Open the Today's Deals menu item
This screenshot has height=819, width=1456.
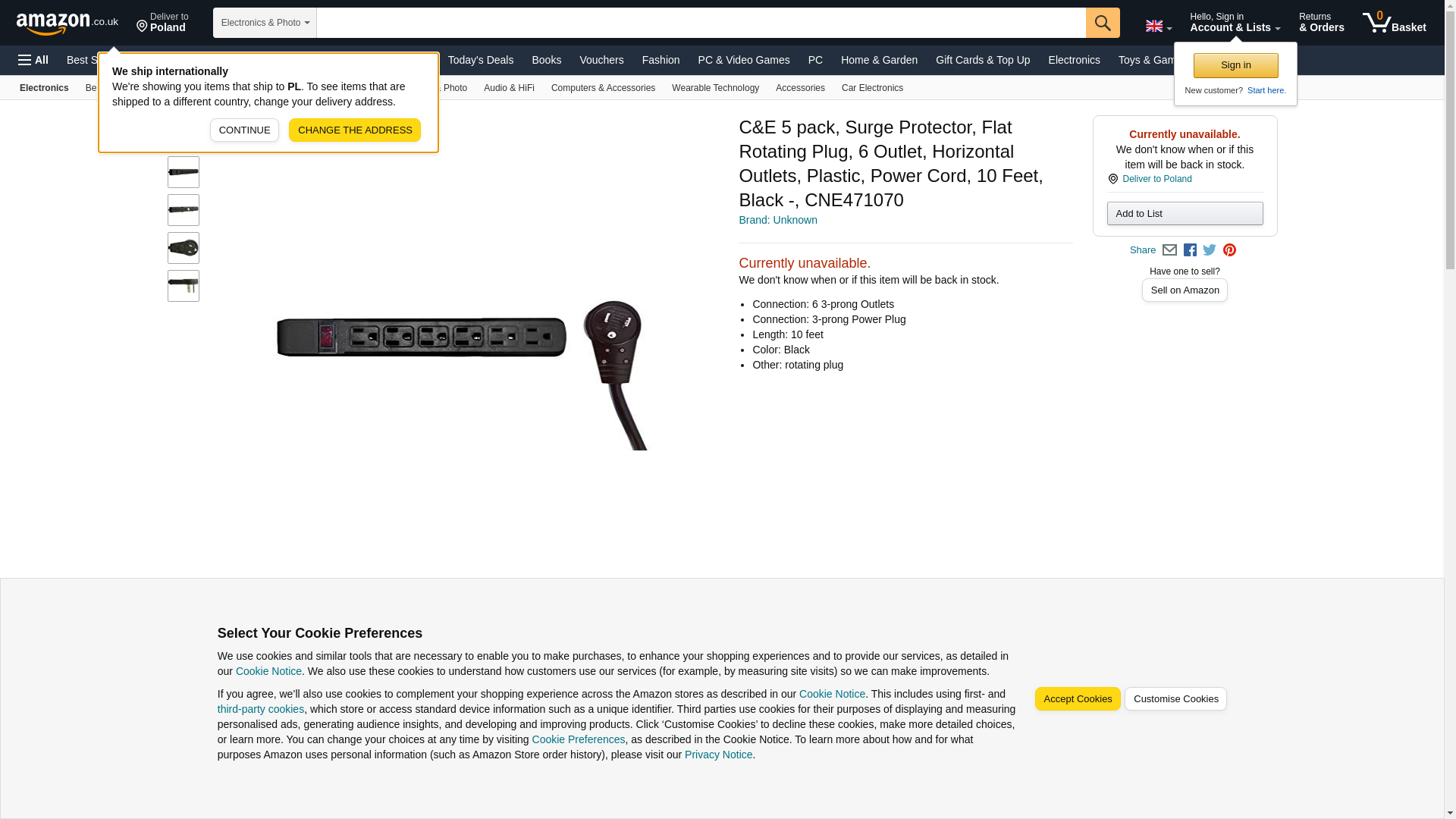click(481, 60)
